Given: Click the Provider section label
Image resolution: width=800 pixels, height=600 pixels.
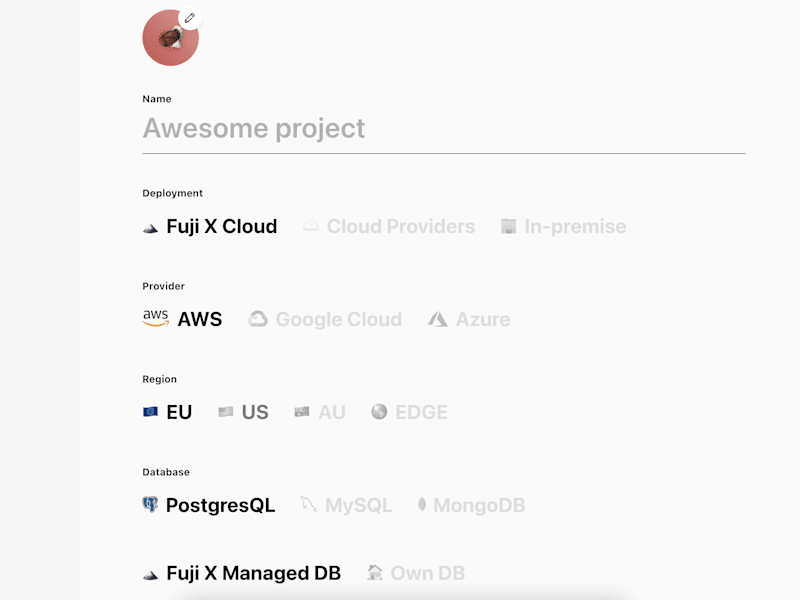Looking at the screenshot, I should coord(163,286).
